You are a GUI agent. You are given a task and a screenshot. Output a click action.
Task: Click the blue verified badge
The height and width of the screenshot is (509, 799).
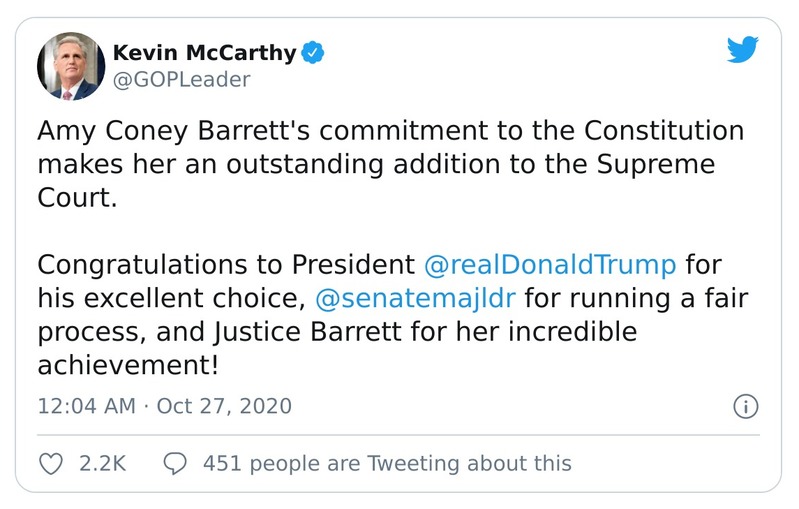(313, 52)
